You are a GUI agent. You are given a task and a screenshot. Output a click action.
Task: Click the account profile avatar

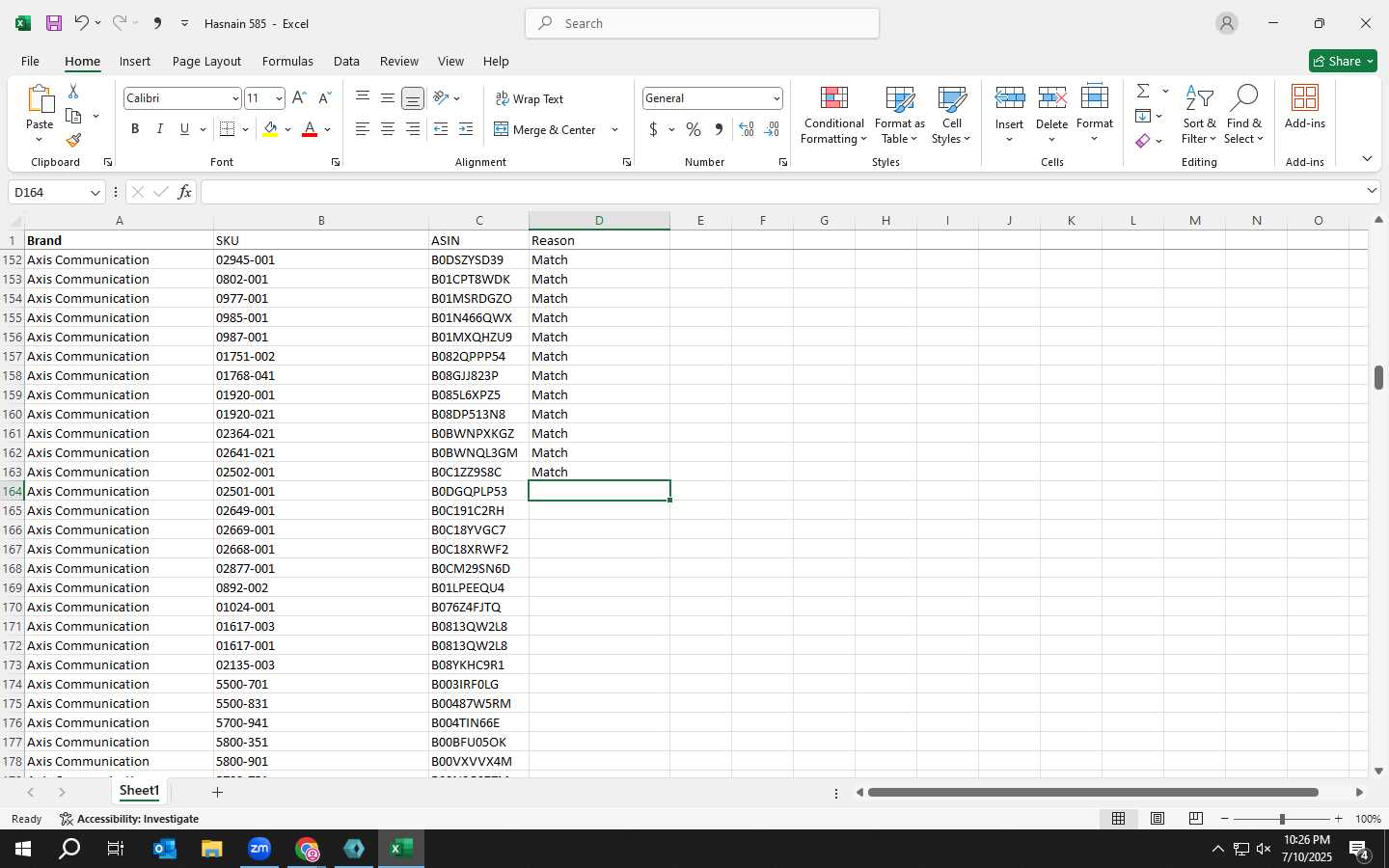pyautogui.click(x=1227, y=23)
